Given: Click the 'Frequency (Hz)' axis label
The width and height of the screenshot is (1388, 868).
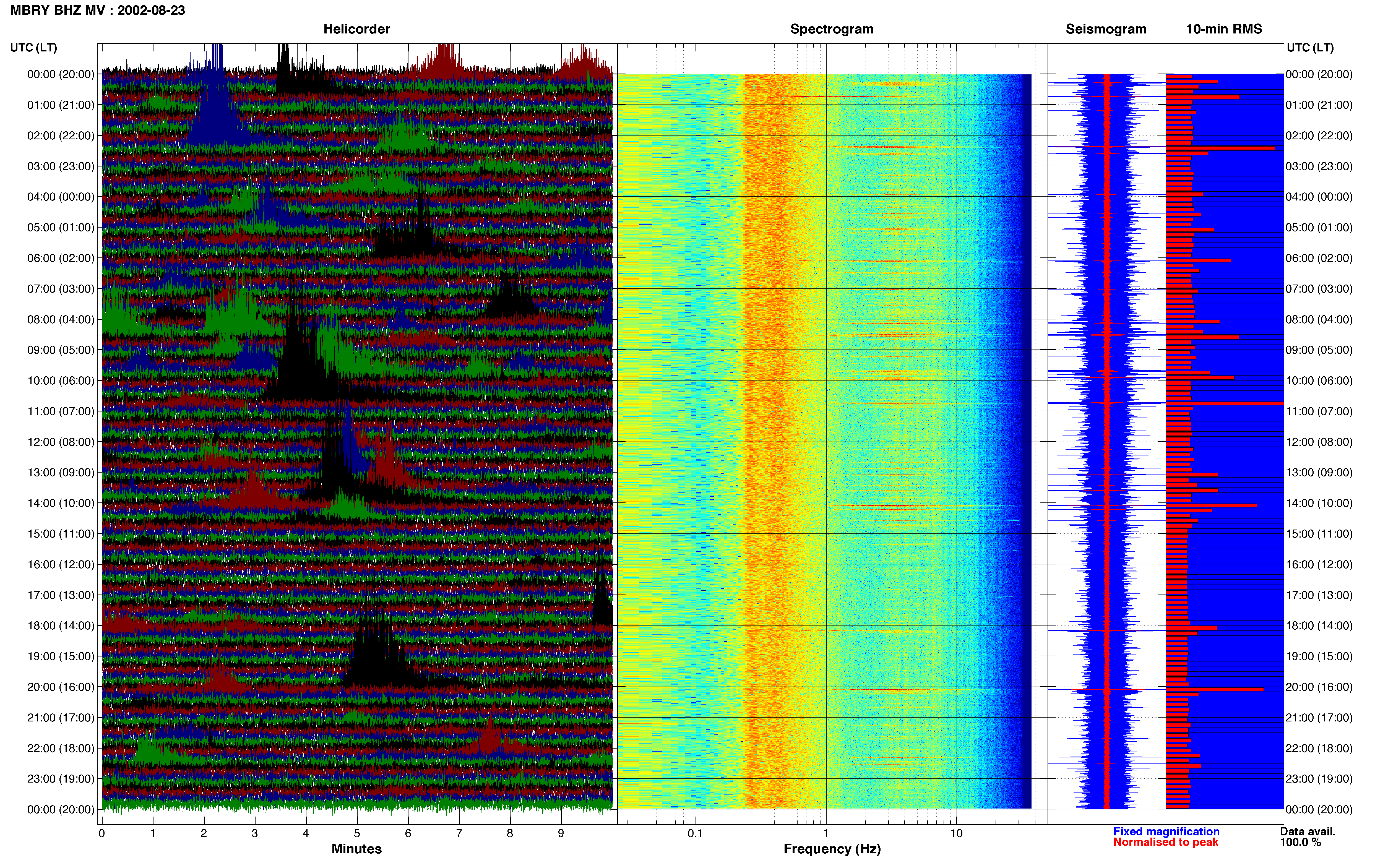Looking at the screenshot, I should (x=832, y=848).
